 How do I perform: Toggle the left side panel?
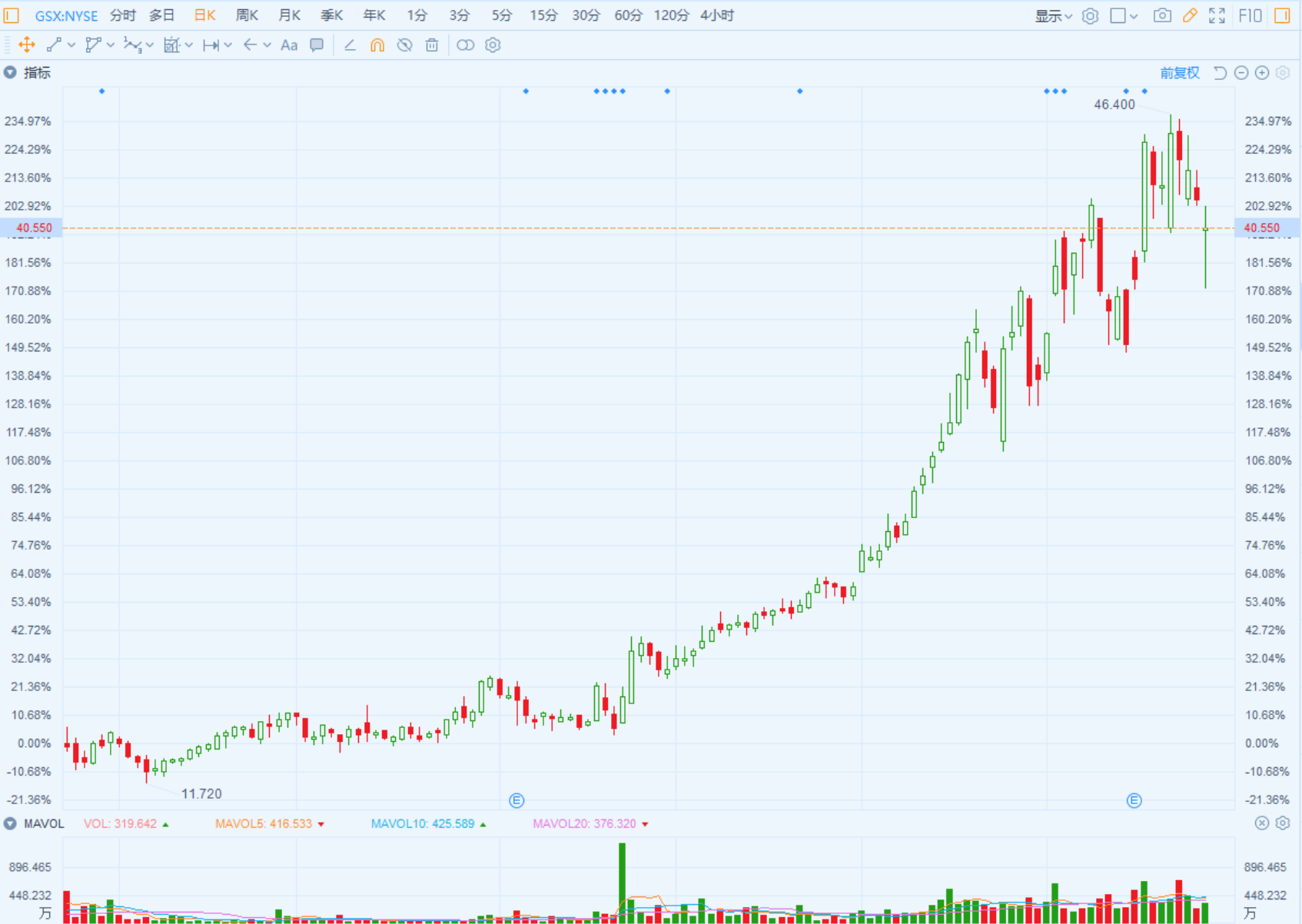coord(12,15)
